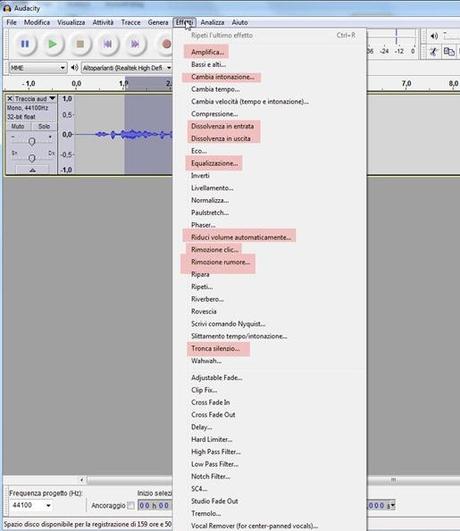Click the red Record button
The height and width of the screenshot is (531, 460).
tap(166, 44)
